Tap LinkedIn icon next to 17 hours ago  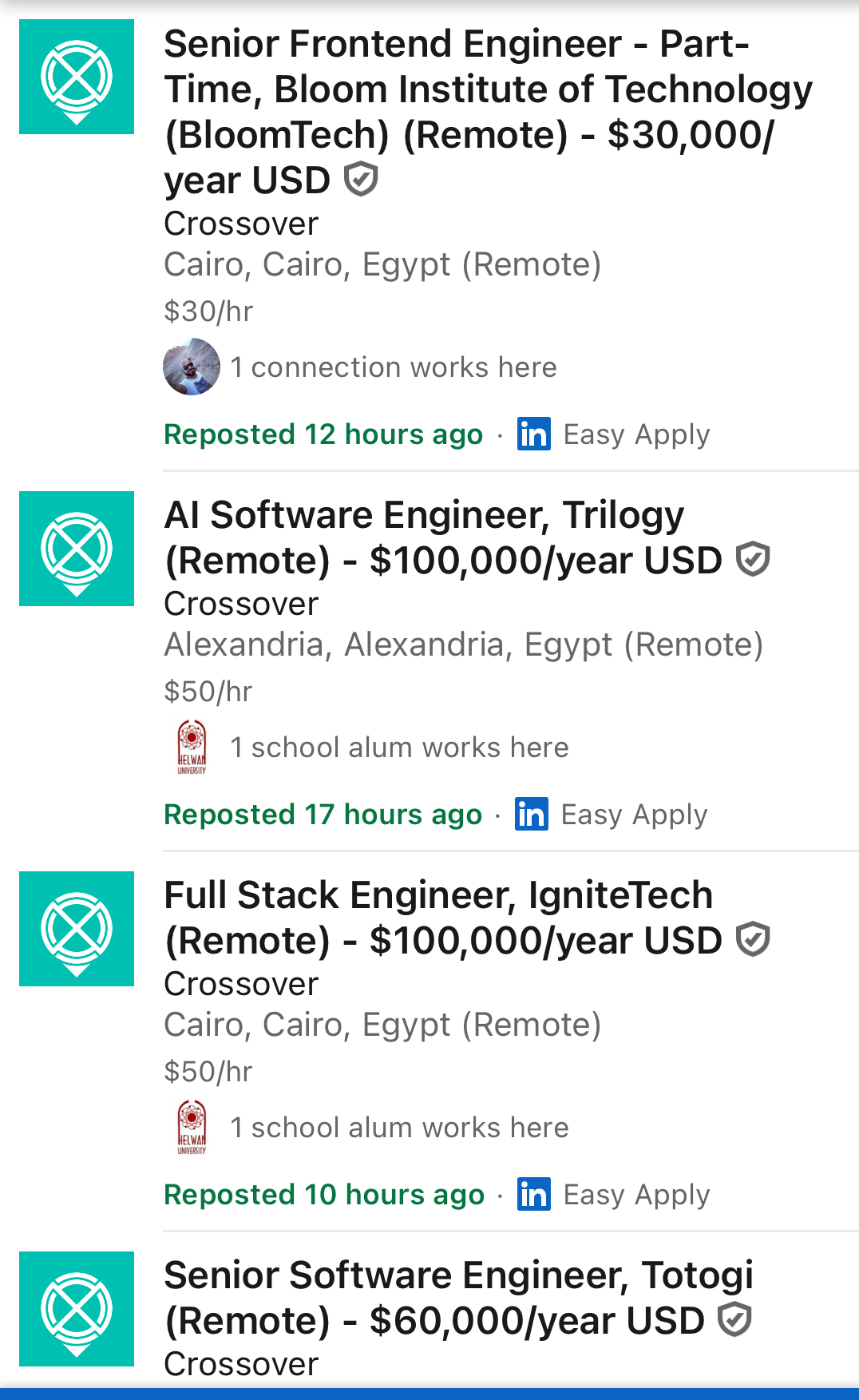click(x=532, y=815)
